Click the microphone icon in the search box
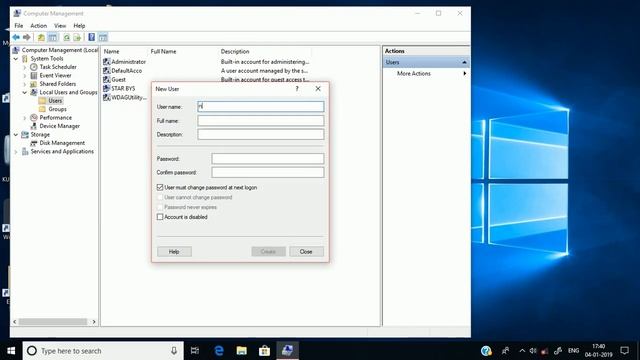The image size is (640, 360). 174,351
